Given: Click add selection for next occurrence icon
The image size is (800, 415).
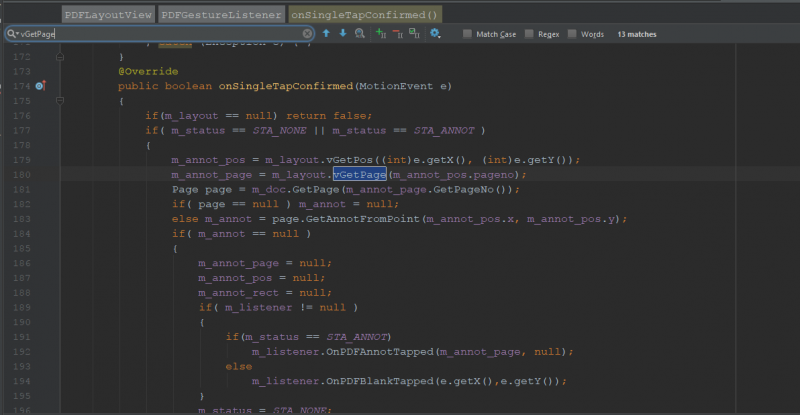Looking at the screenshot, I should tap(380, 34).
